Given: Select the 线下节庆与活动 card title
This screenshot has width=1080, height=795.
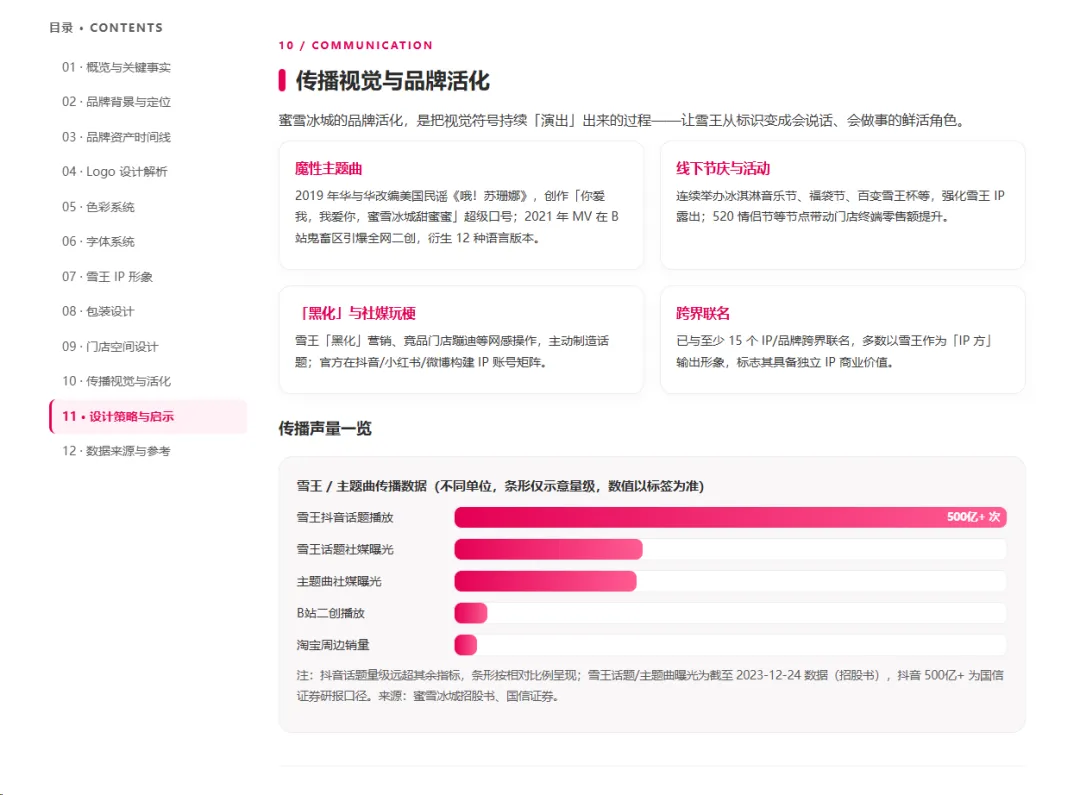Looking at the screenshot, I should (723, 168).
